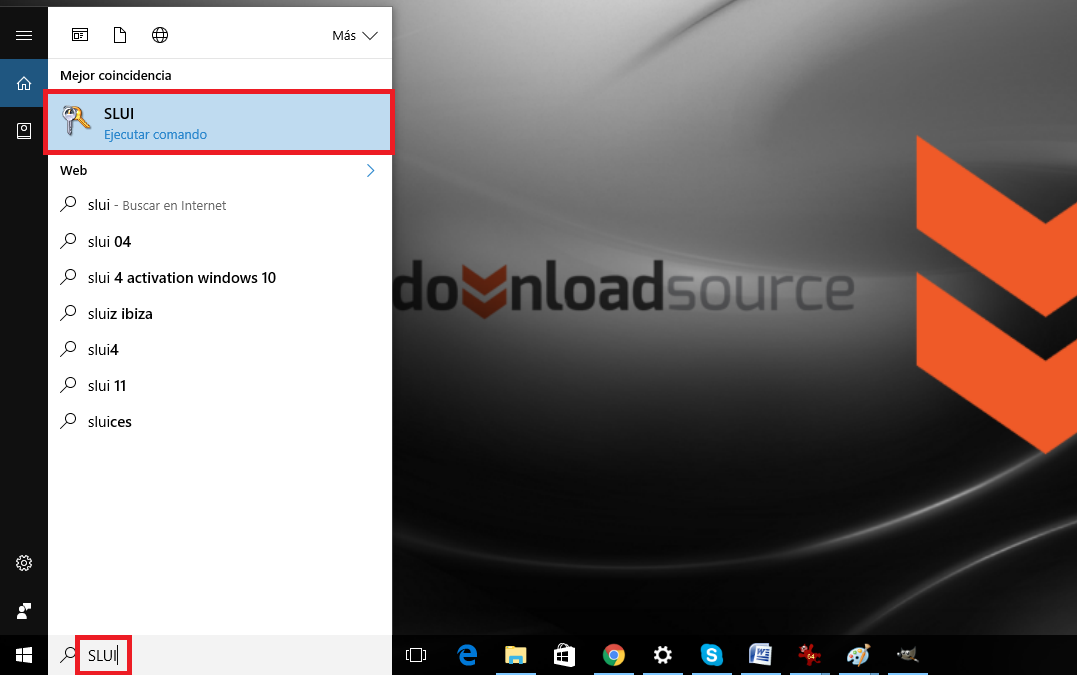Viewport: 1077px width, 675px height.
Task: Click the 'Mejor coincidencia' heading
Action: [x=115, y=76]
